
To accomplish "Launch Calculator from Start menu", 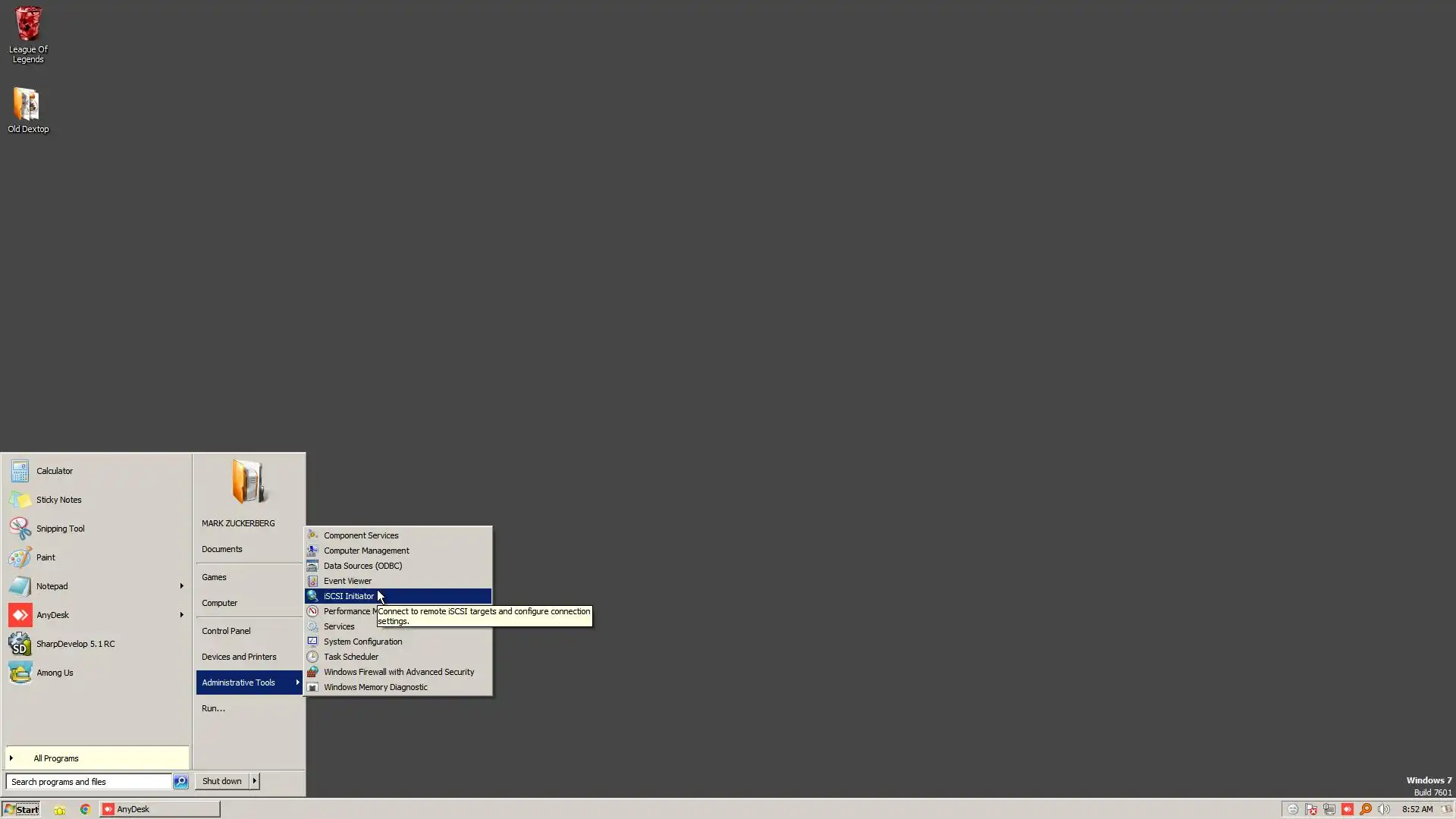I will tap(54, 471).
